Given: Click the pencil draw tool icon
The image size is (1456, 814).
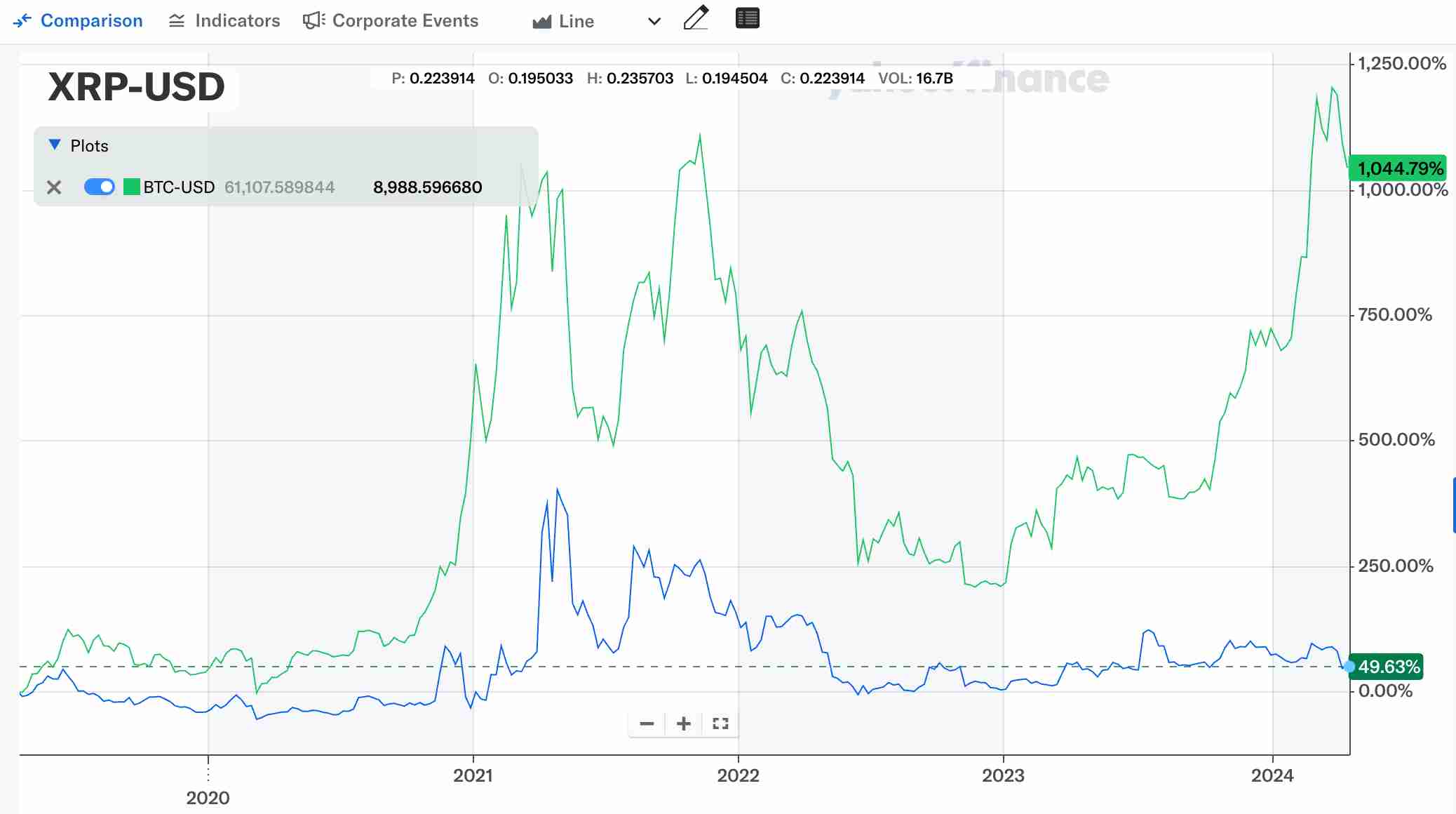Looking at the screenshot, I should point(696,18).
